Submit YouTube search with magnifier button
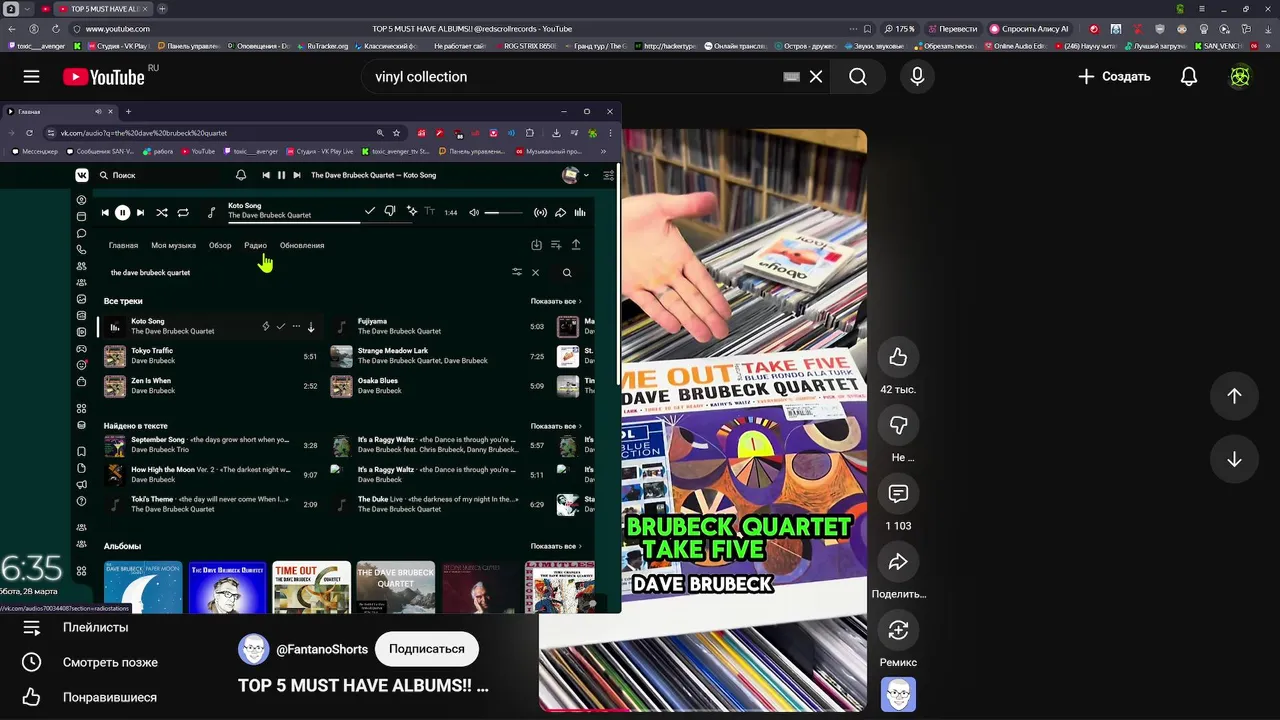Screen dimensions: 1280x720 (x=858, y=77)
